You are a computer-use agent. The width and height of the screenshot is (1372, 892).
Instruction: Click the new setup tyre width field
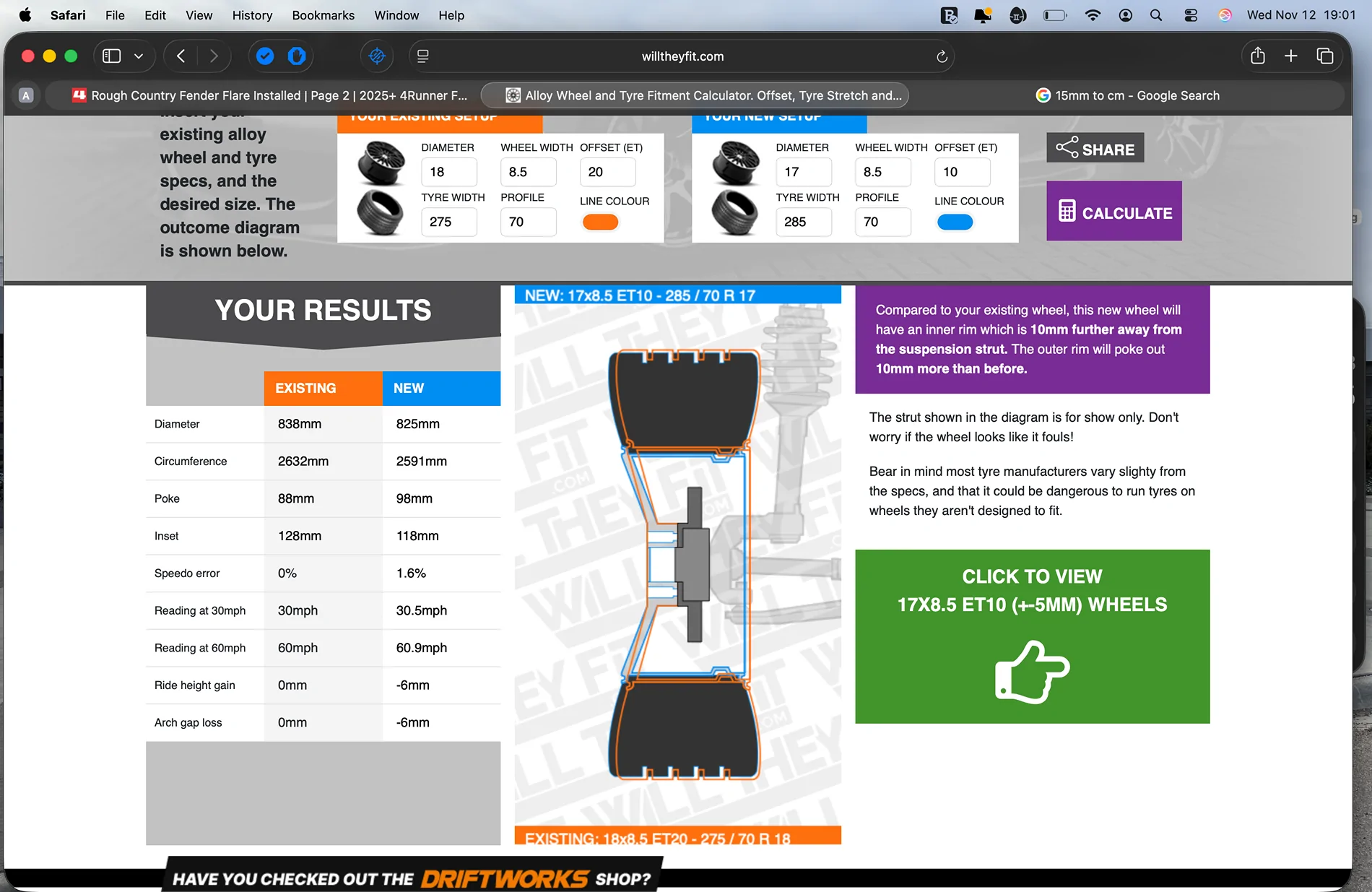tap(804, 222)
